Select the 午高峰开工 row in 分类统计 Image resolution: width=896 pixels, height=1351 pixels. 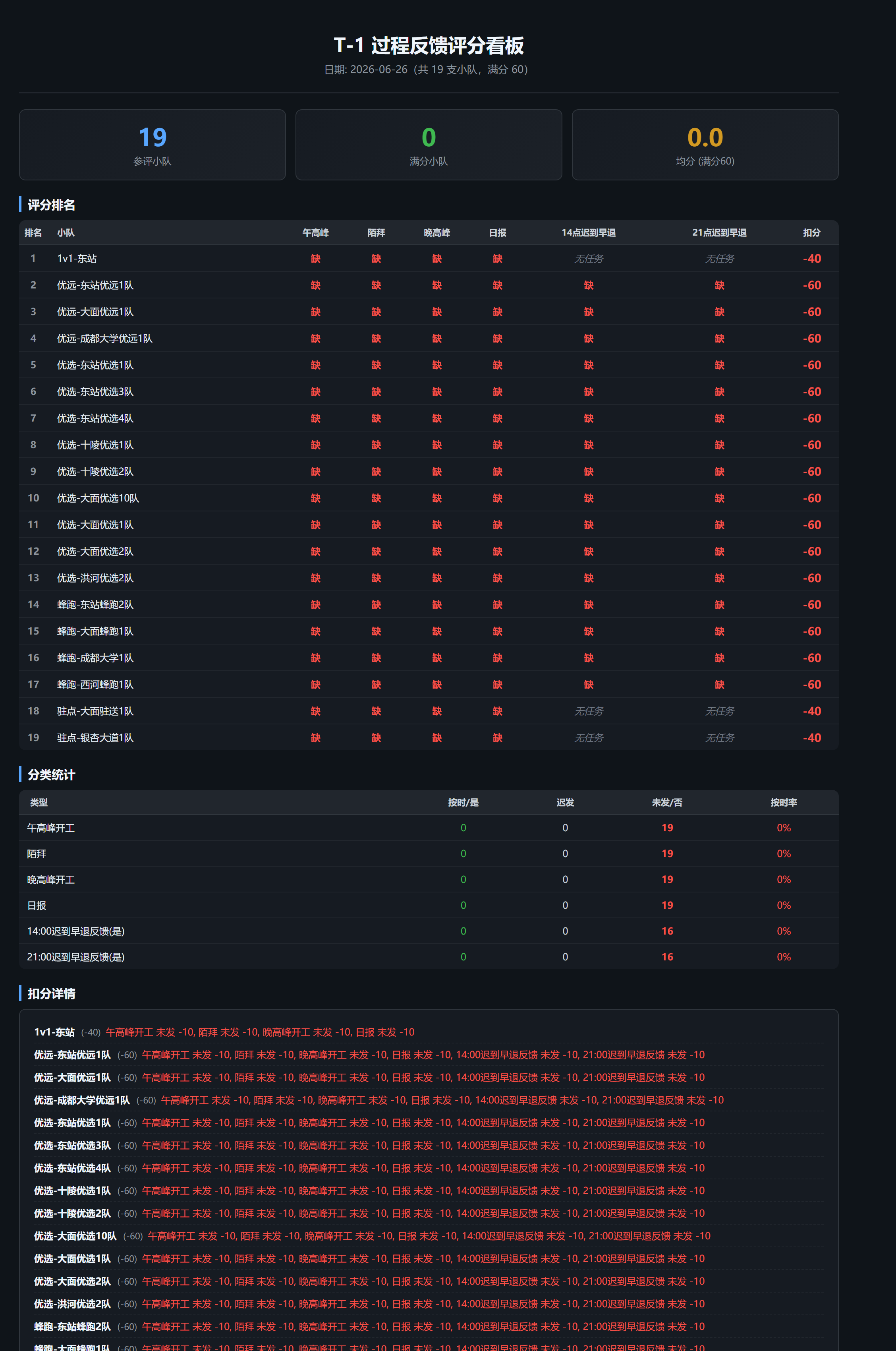429,828
